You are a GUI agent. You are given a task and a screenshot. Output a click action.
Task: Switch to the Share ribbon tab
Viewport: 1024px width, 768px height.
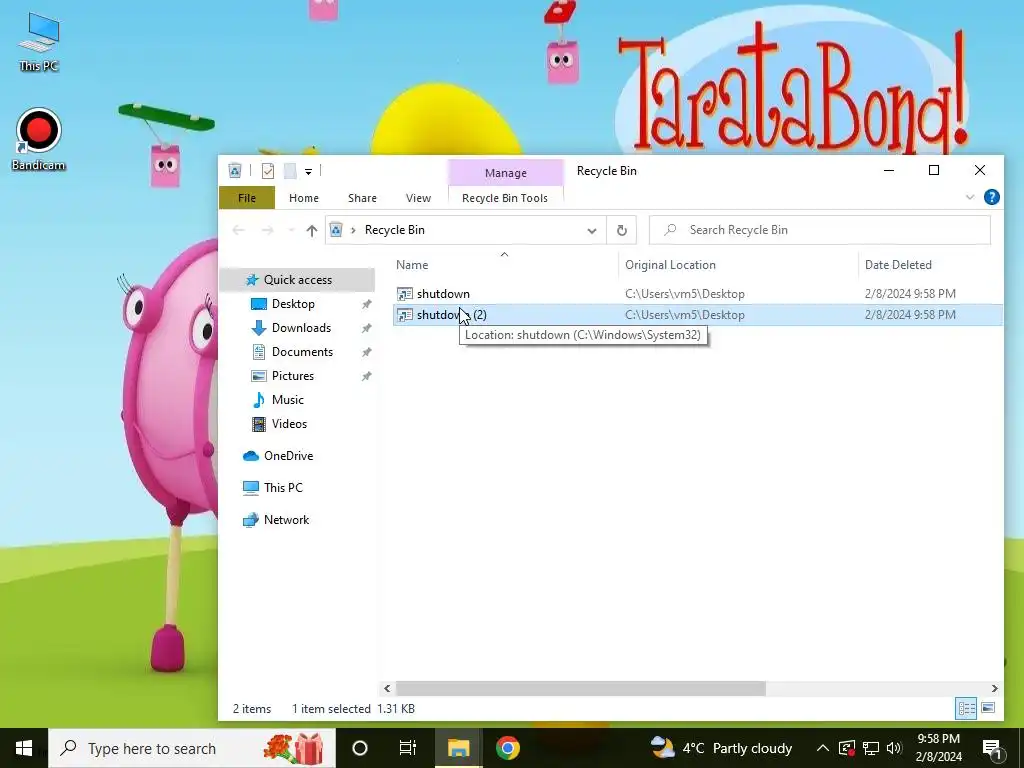(362, 198)
